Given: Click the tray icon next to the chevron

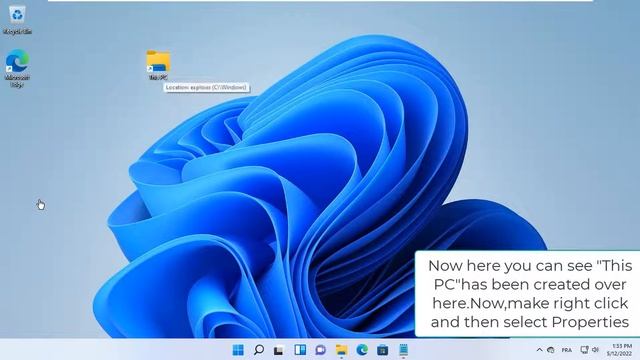Looking at the screenshot, I should tap(551, 350).
